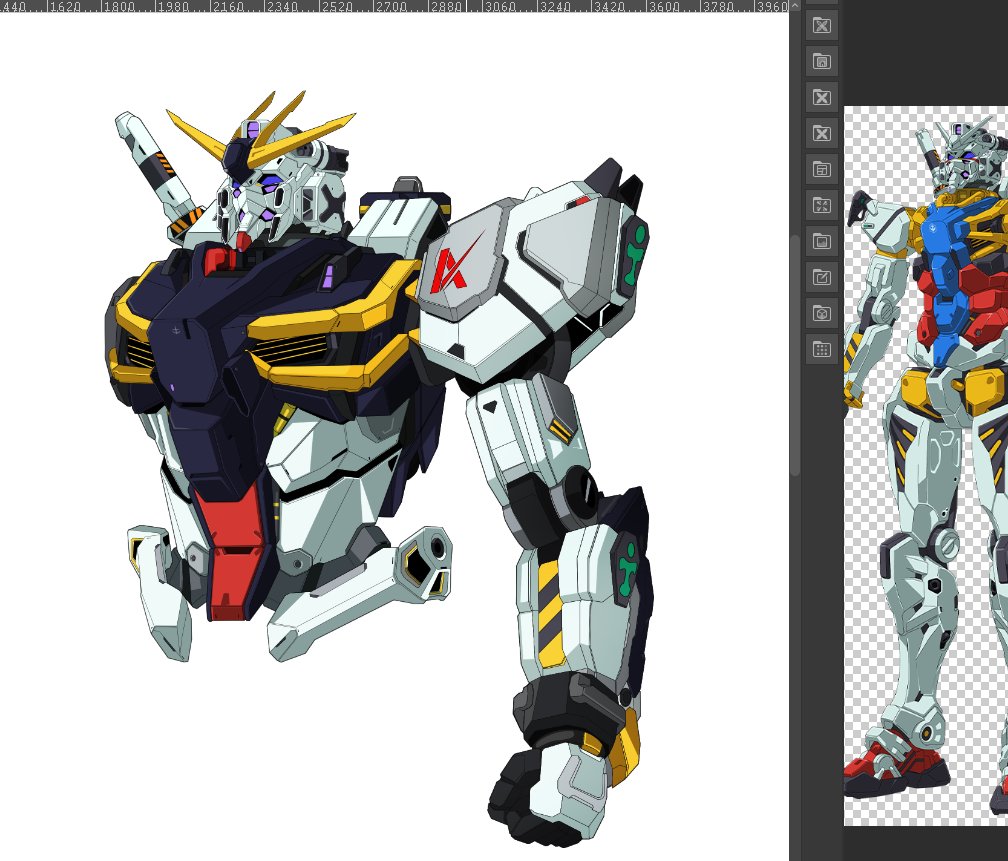Click the second X-marked panel icon below the home icon
Image resolution: width=1008 pixels, height=861 pixels.
point(820,97)
